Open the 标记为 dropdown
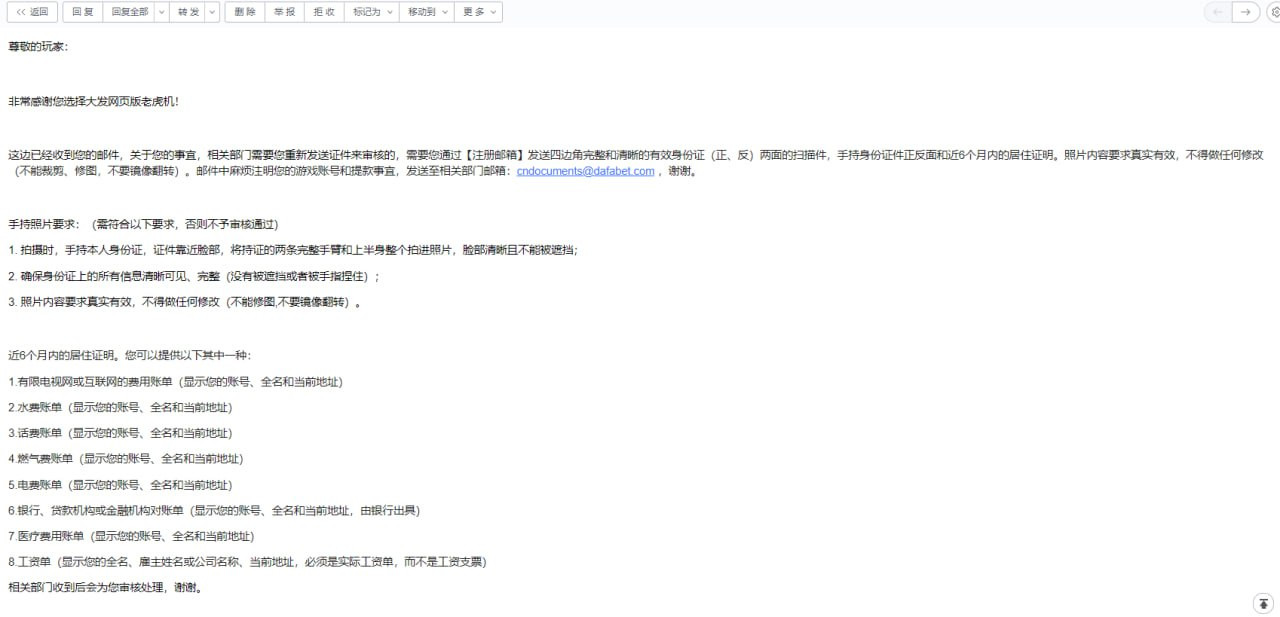This screenshot has width=1280, height=617. pyautogui.click(x=372, y=12)
